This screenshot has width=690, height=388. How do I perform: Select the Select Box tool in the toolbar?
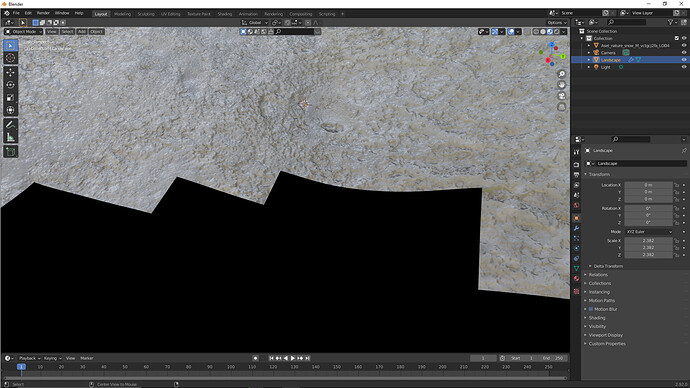[11, 45]
